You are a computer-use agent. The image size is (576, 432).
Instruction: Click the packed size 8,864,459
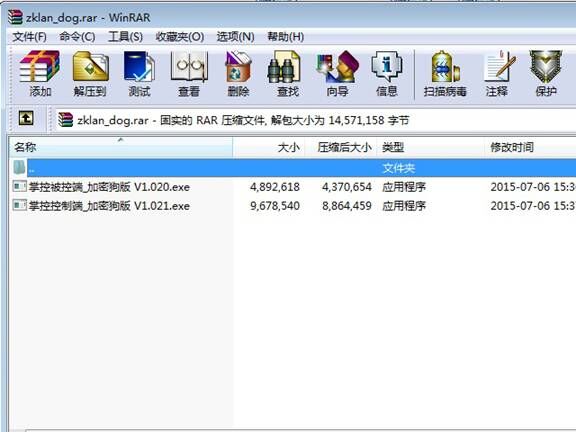347,206
